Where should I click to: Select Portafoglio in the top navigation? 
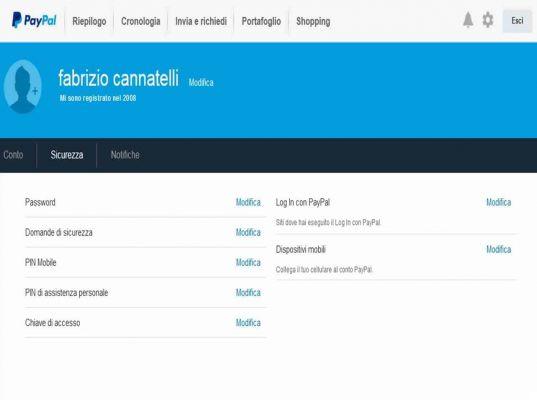pos(261,21)
